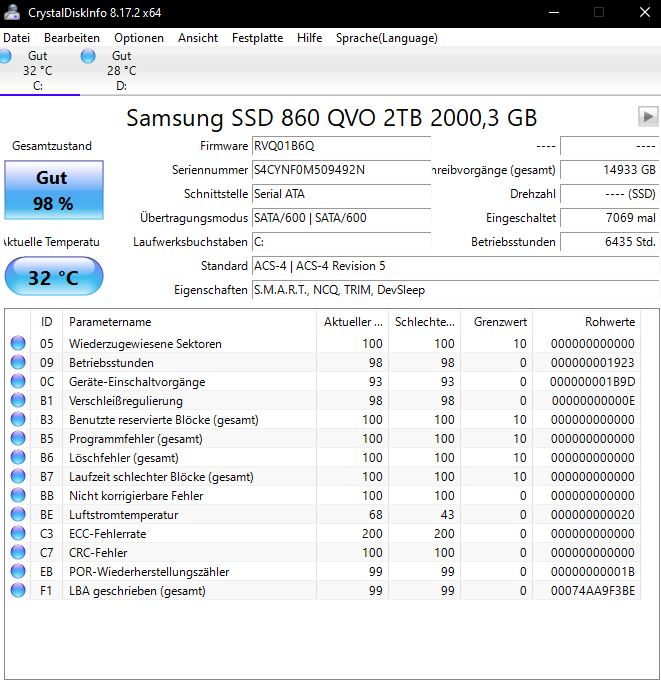
Task: Click status orb of Benutzte reservierte Blöcke row
Action: (18, 419)
